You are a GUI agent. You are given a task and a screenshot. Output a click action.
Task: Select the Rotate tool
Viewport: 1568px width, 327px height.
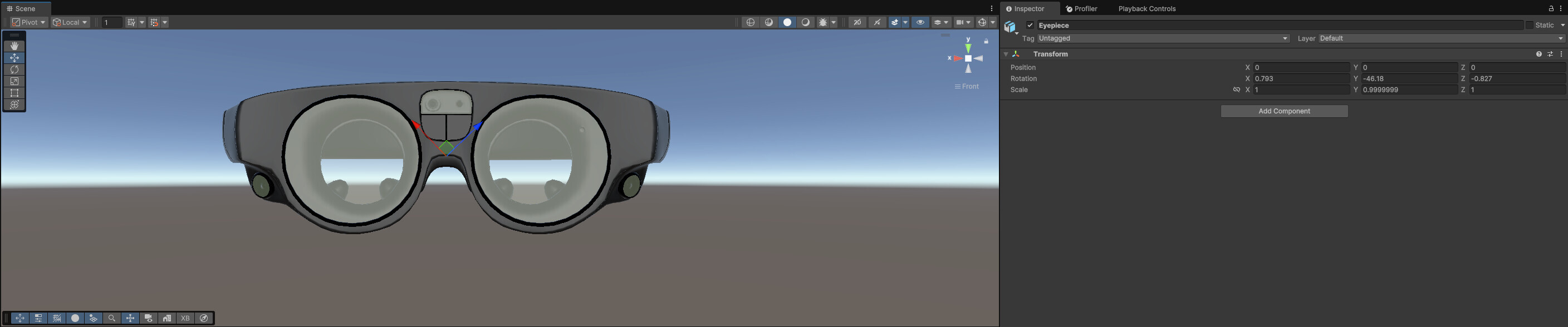pos(14,70)
